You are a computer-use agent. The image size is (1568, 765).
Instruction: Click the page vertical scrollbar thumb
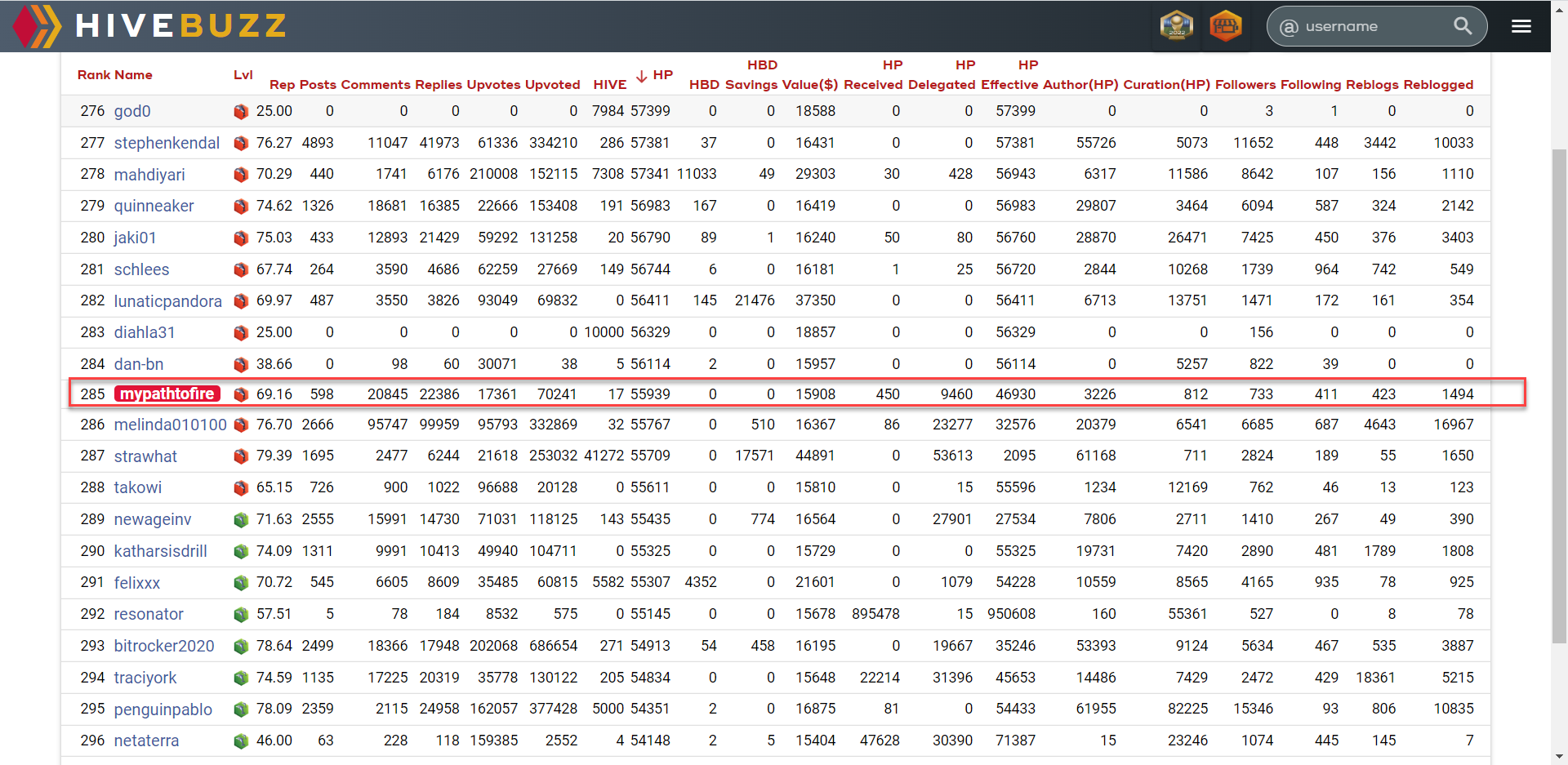pyautogui.click(x=1559, y=394)
